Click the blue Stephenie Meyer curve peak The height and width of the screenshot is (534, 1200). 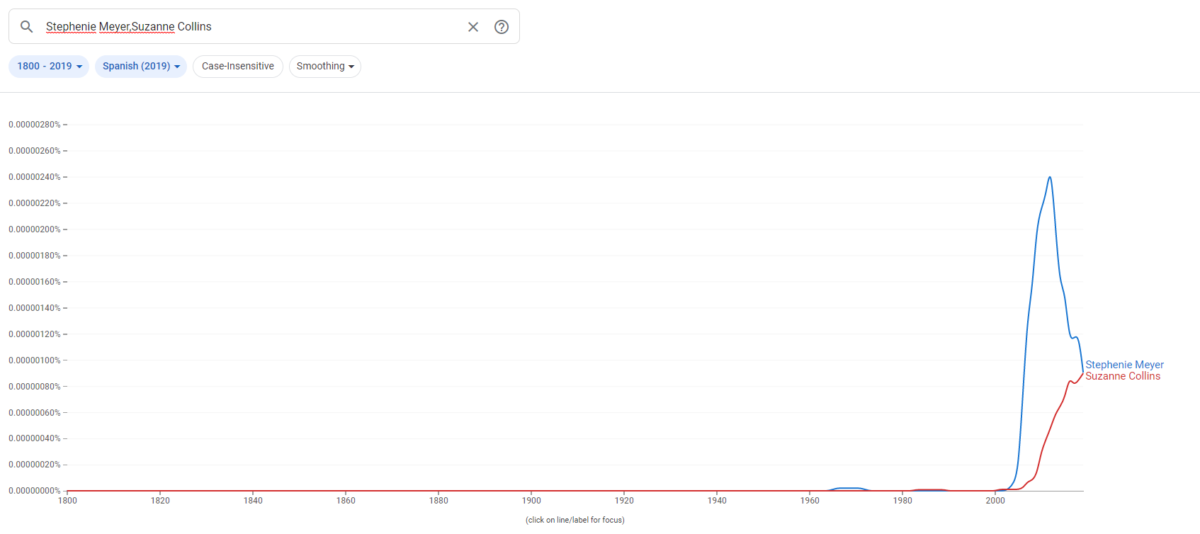pyautogui.click(x=1049, y=178)
